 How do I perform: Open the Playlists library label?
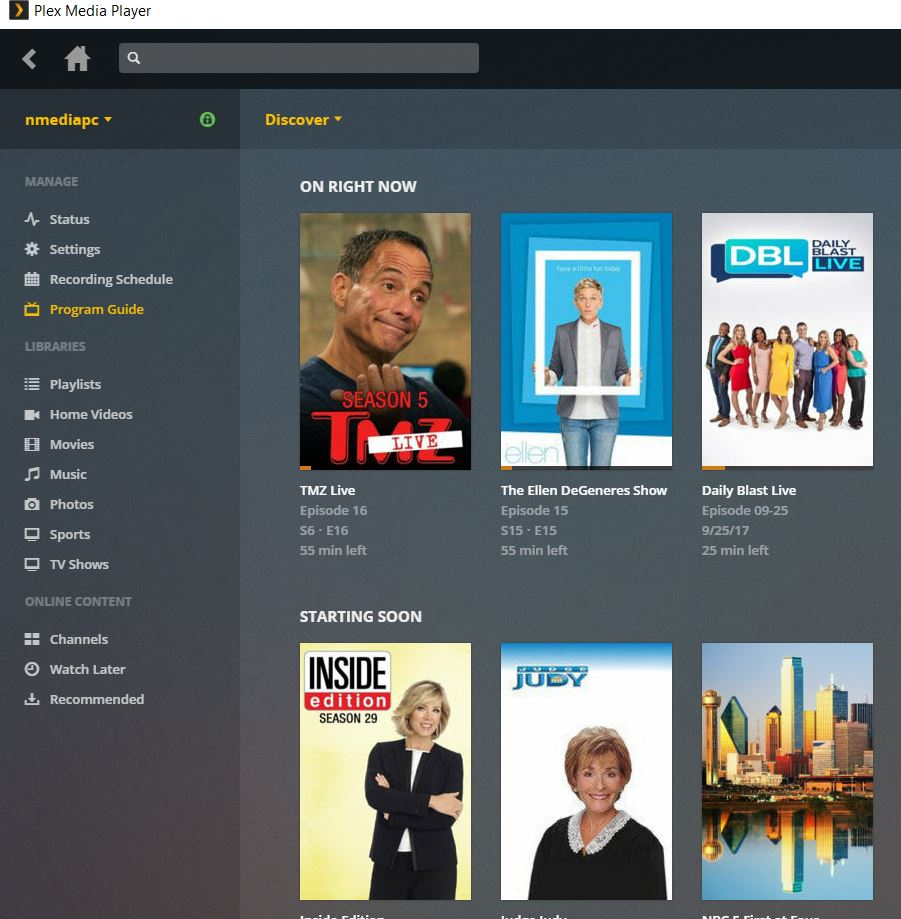(76, 384)
